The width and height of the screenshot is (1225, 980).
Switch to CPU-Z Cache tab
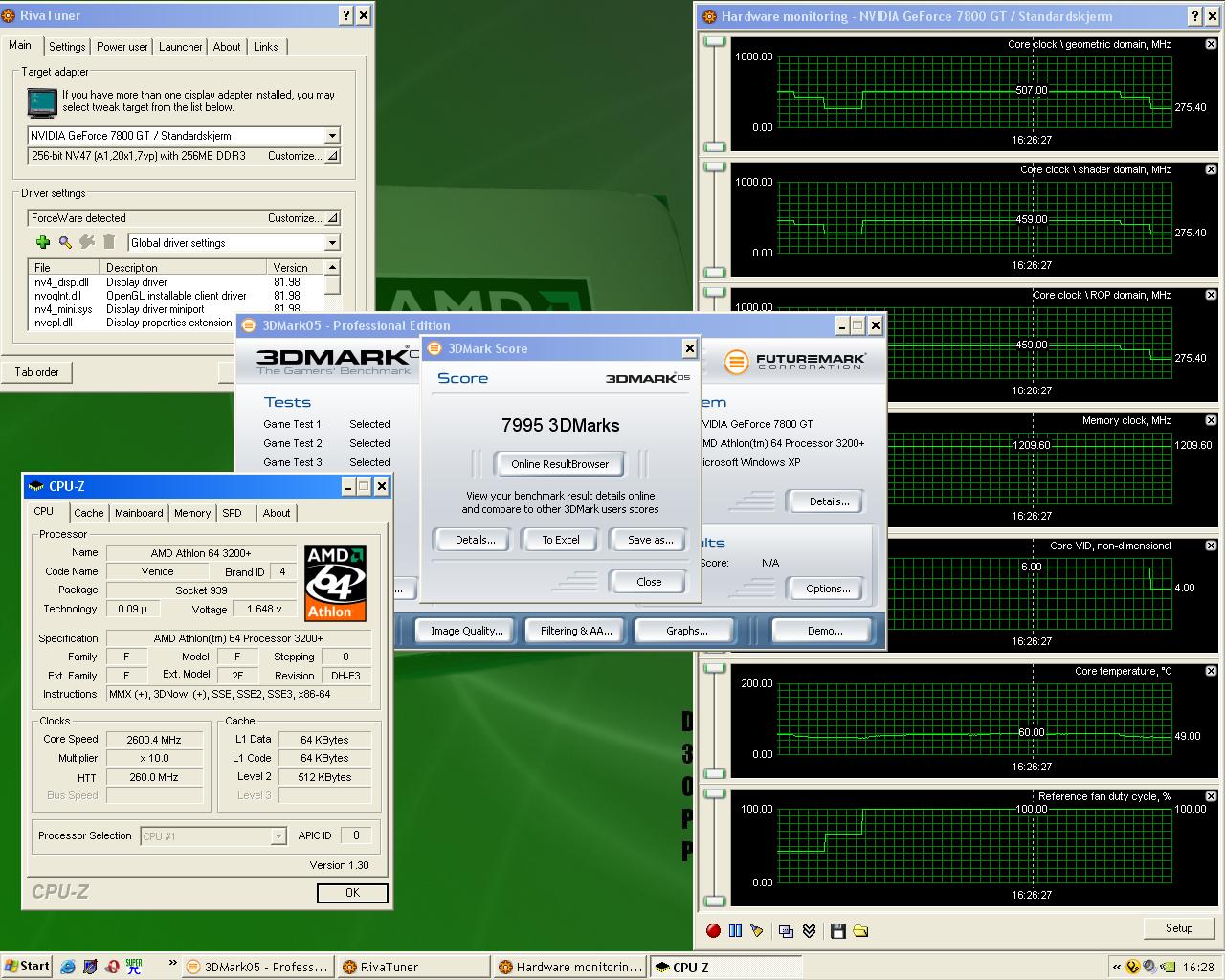(x=89, y=513)
